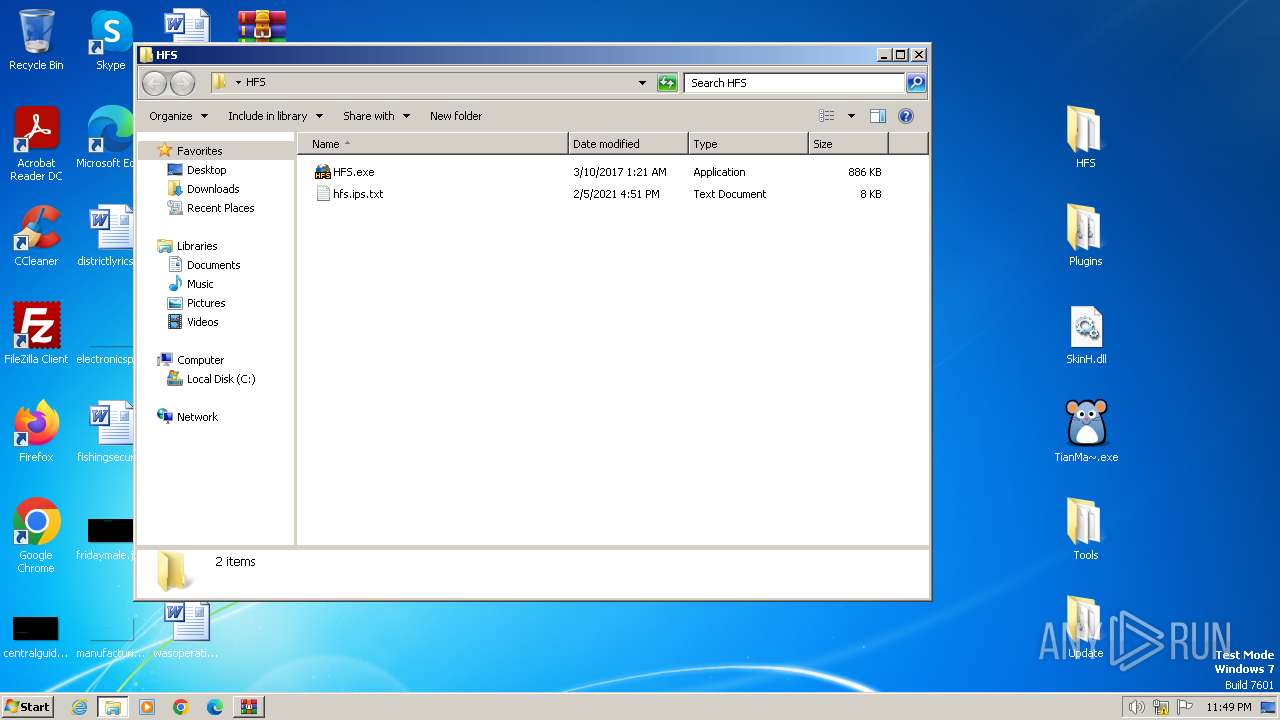Click Windows Explorer taskbar button

pos(113,707)
